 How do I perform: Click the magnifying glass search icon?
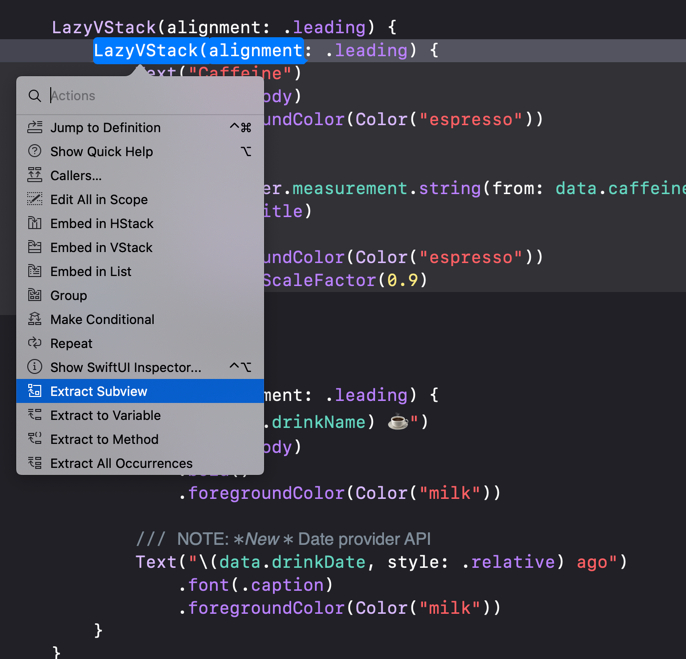coord(34,96)
